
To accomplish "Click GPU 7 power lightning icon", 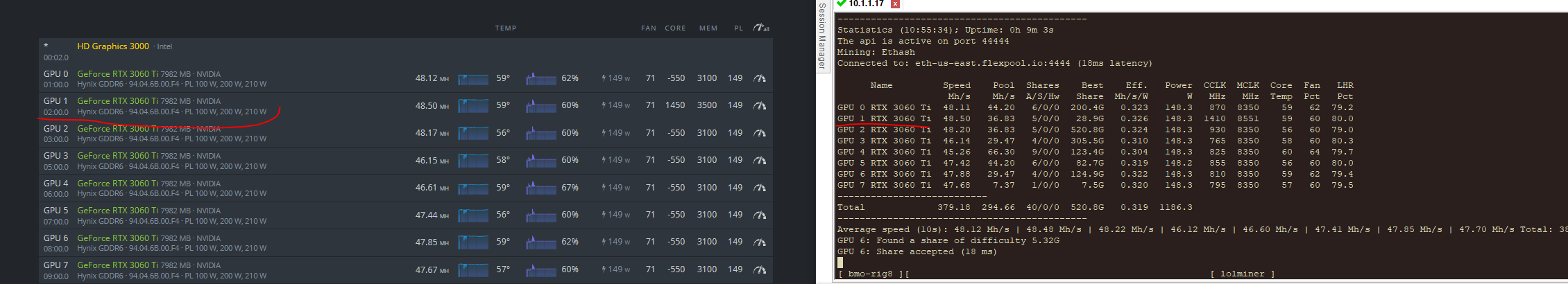I will [x=604, y=269].
